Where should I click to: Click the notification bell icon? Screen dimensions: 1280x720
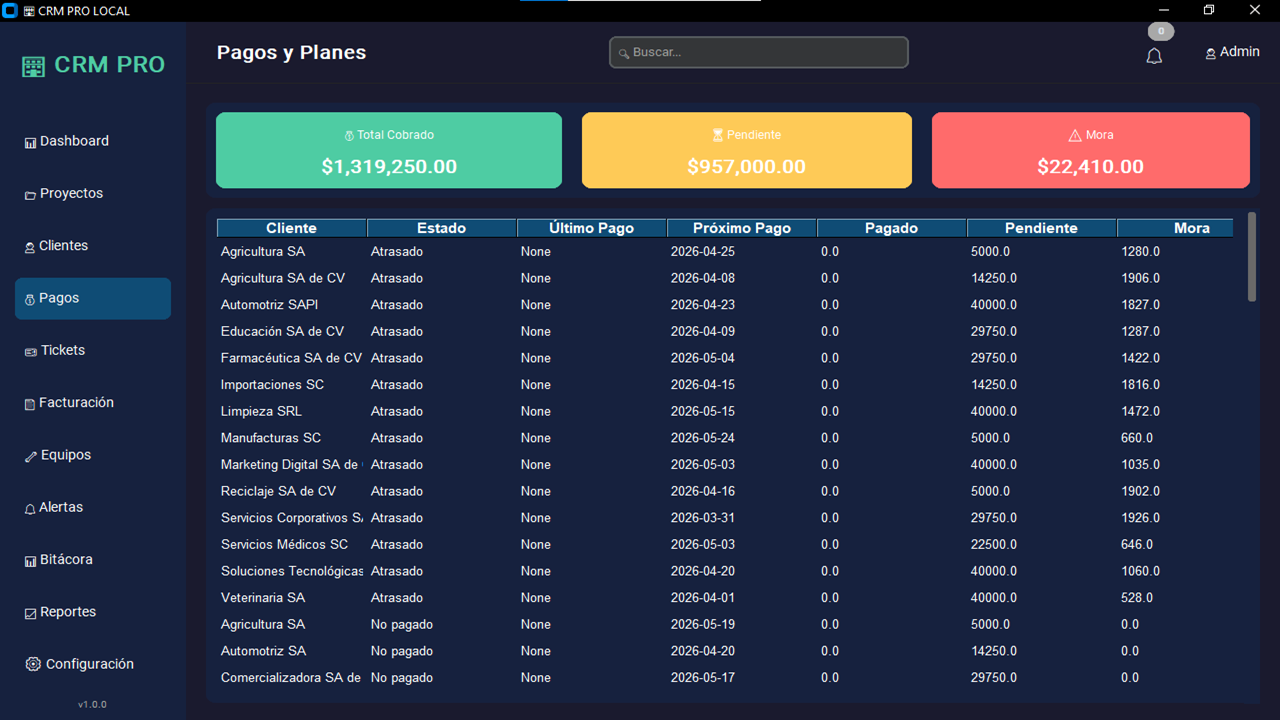point(1154,56)
